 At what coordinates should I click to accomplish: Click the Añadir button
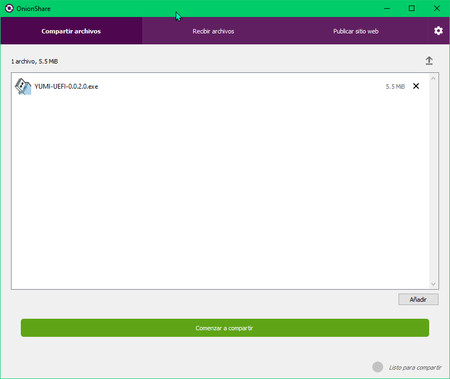[418, 299]
